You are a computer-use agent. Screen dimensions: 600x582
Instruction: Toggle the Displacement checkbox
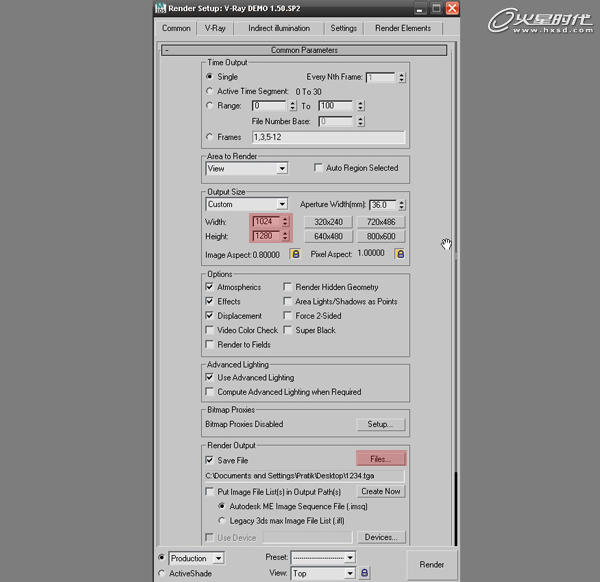coord(209,315)
